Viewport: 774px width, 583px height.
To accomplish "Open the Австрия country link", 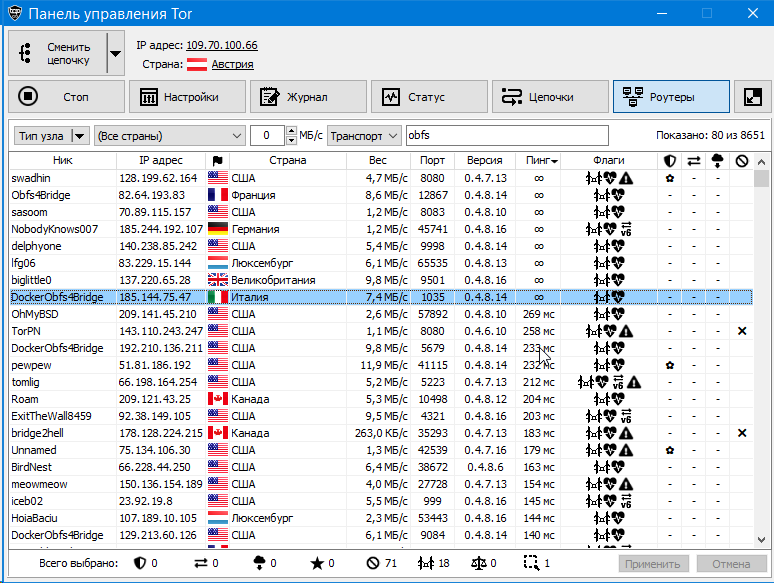I will click(232, 64).
